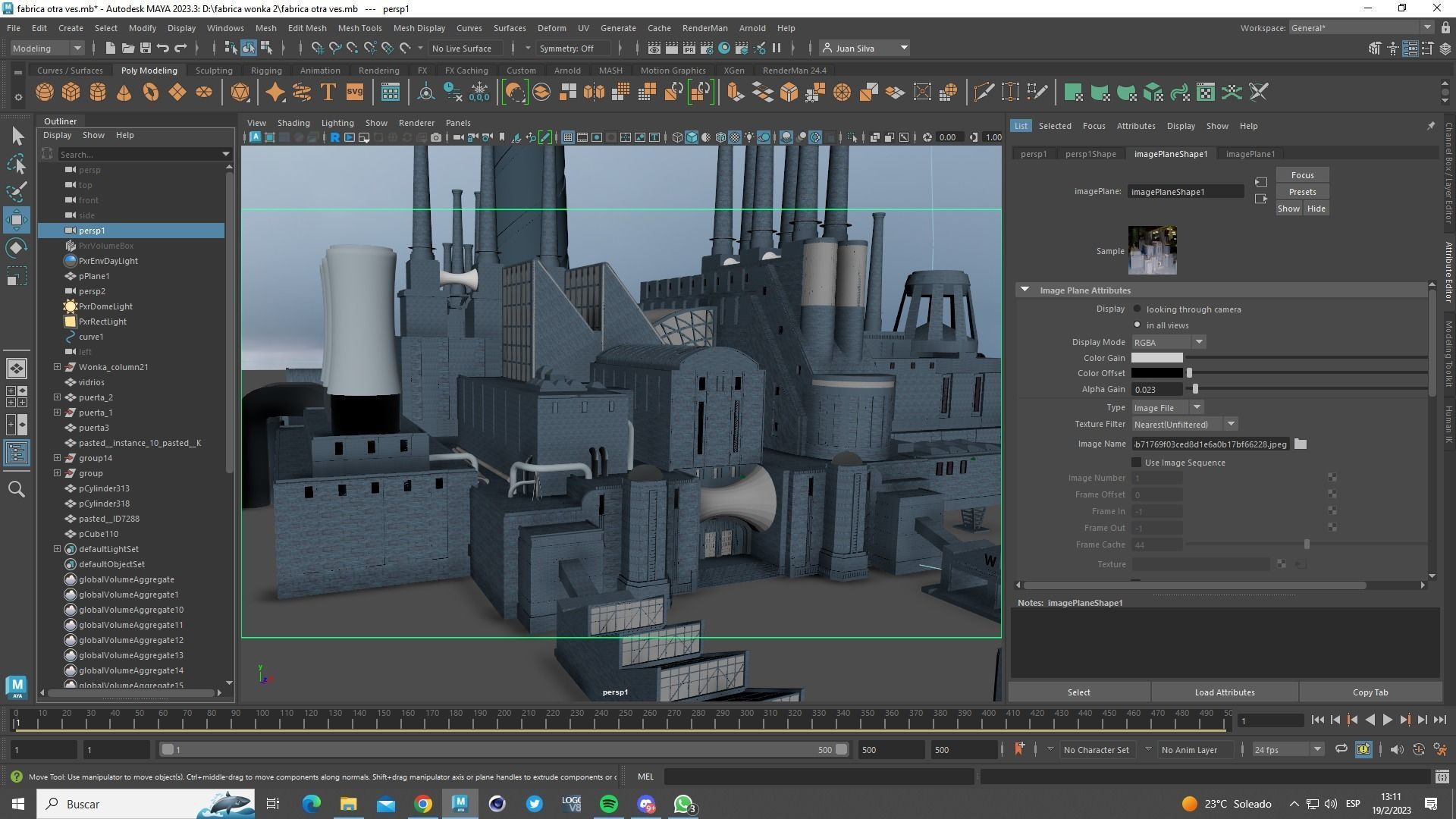Toggle textured display in viewport toolbar
The height and width of the screenshot is (819, 1456).
click(x=735, y=137)
